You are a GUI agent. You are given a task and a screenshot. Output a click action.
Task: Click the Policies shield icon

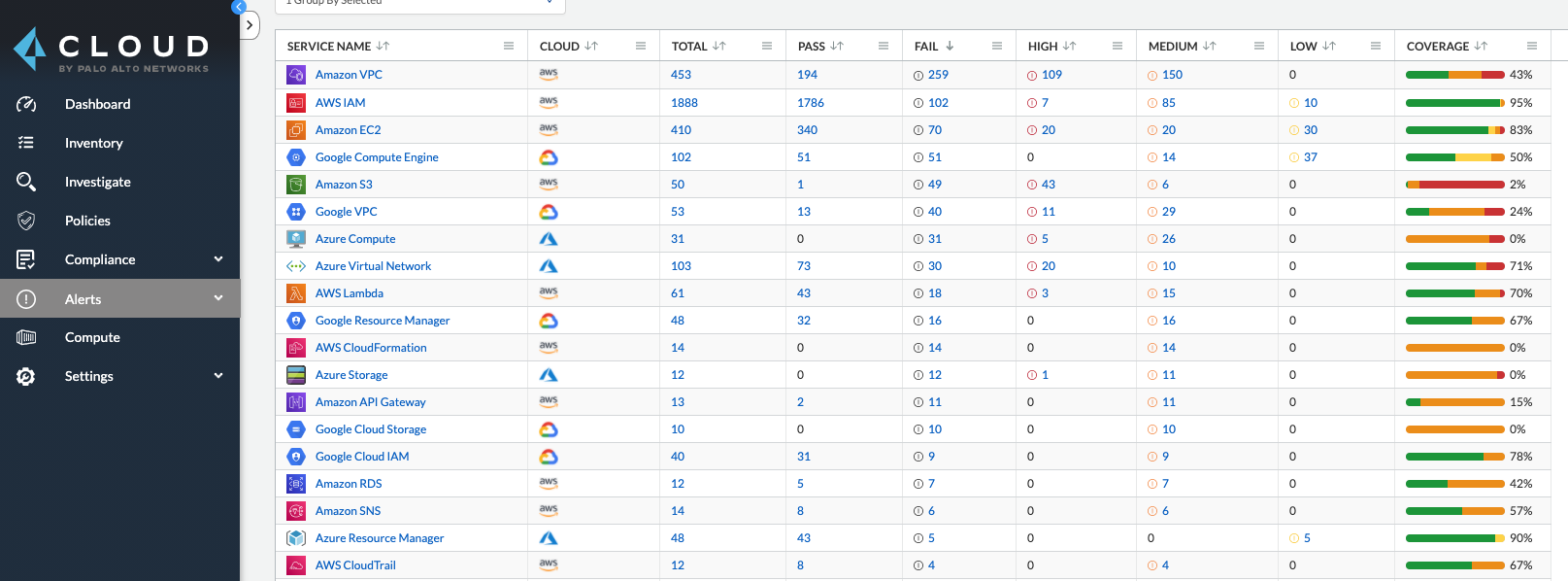coord(26,221)
